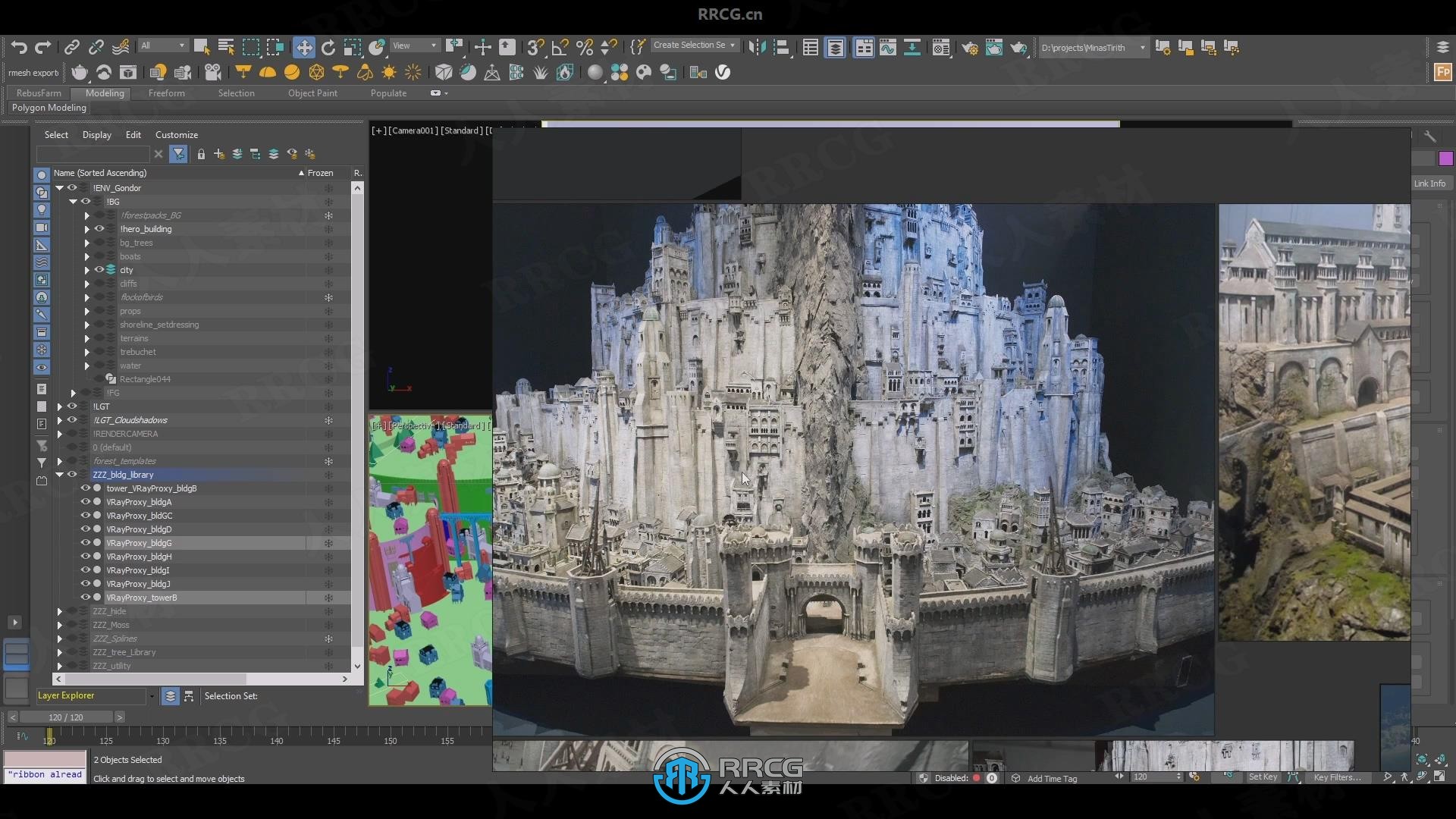Expand the !LGT layer
This screenshot has width=1456, height=819.
click(x=59, y=406)
